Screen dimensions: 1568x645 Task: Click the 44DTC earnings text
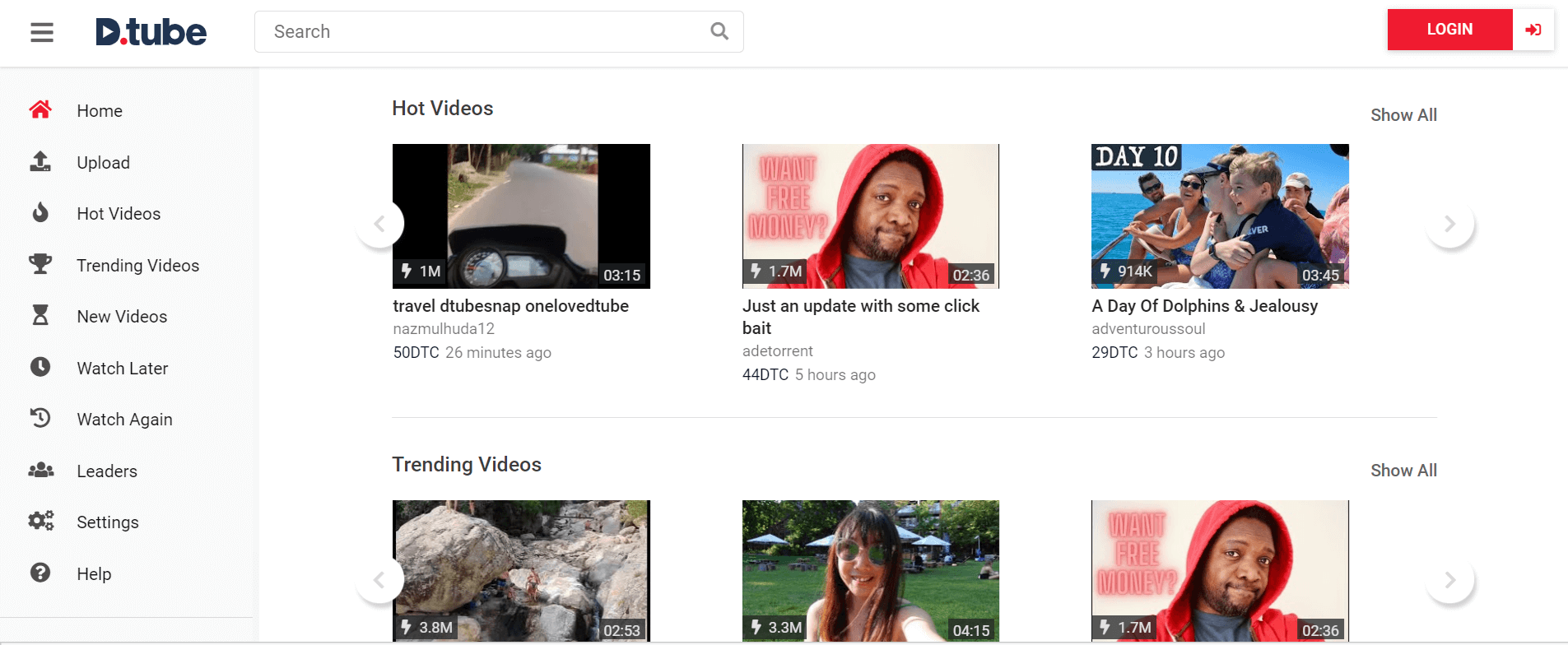pos(765,375)
